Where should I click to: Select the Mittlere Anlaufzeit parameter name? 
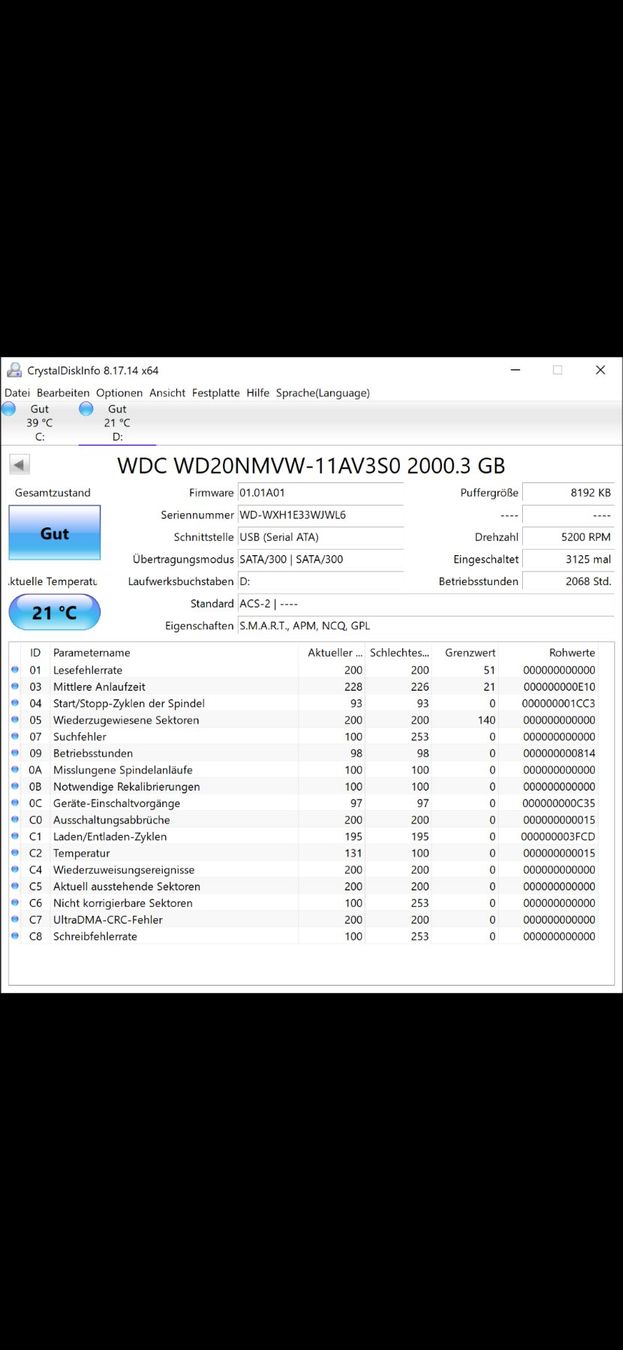tap(99, 687)
